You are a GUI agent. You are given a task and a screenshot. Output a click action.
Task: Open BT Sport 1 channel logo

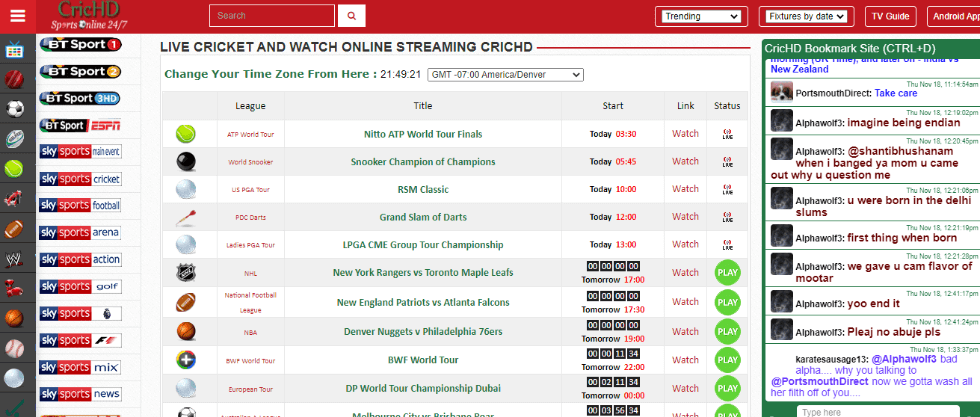[81, 44]
